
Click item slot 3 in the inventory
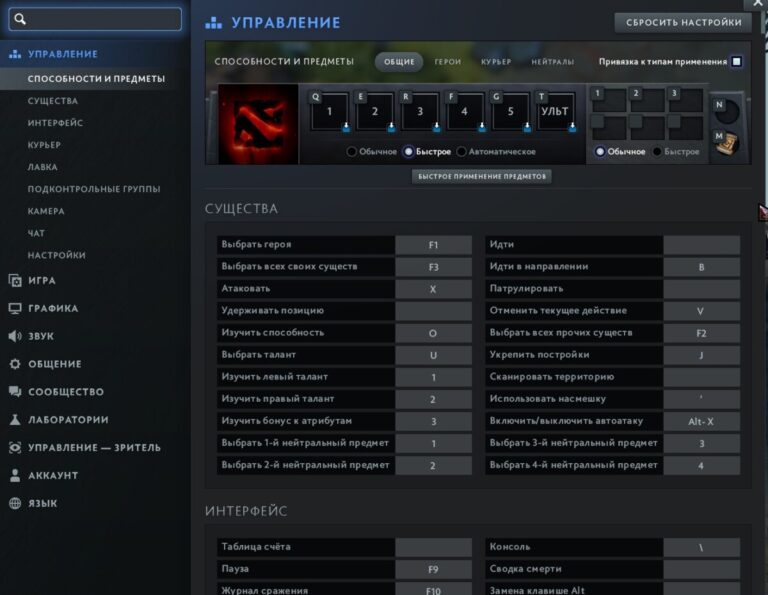(x=685, y=99)
